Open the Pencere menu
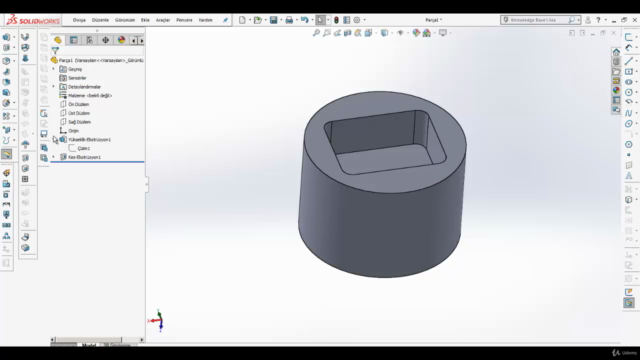This screenshot has width=640, height=360. [x=184, y=20]
